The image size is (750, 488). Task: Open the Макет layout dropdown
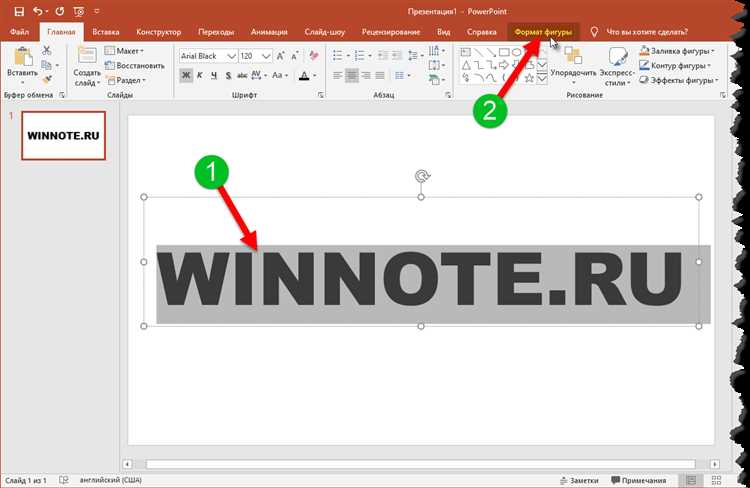(124, 51)
